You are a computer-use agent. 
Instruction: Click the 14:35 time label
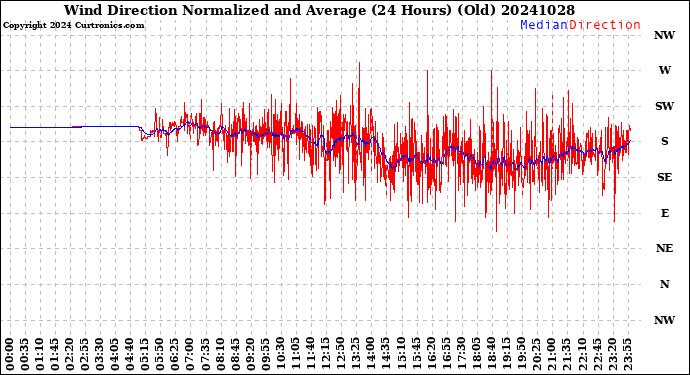pyautogui.click(x=386, y=355)
